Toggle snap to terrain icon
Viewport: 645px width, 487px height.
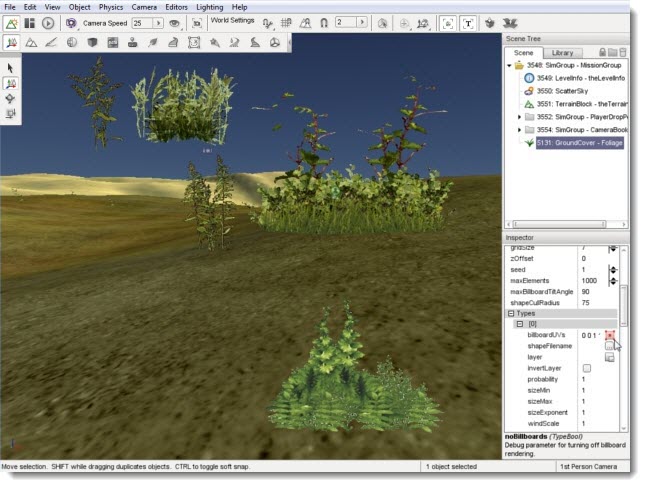pos(305,23)
